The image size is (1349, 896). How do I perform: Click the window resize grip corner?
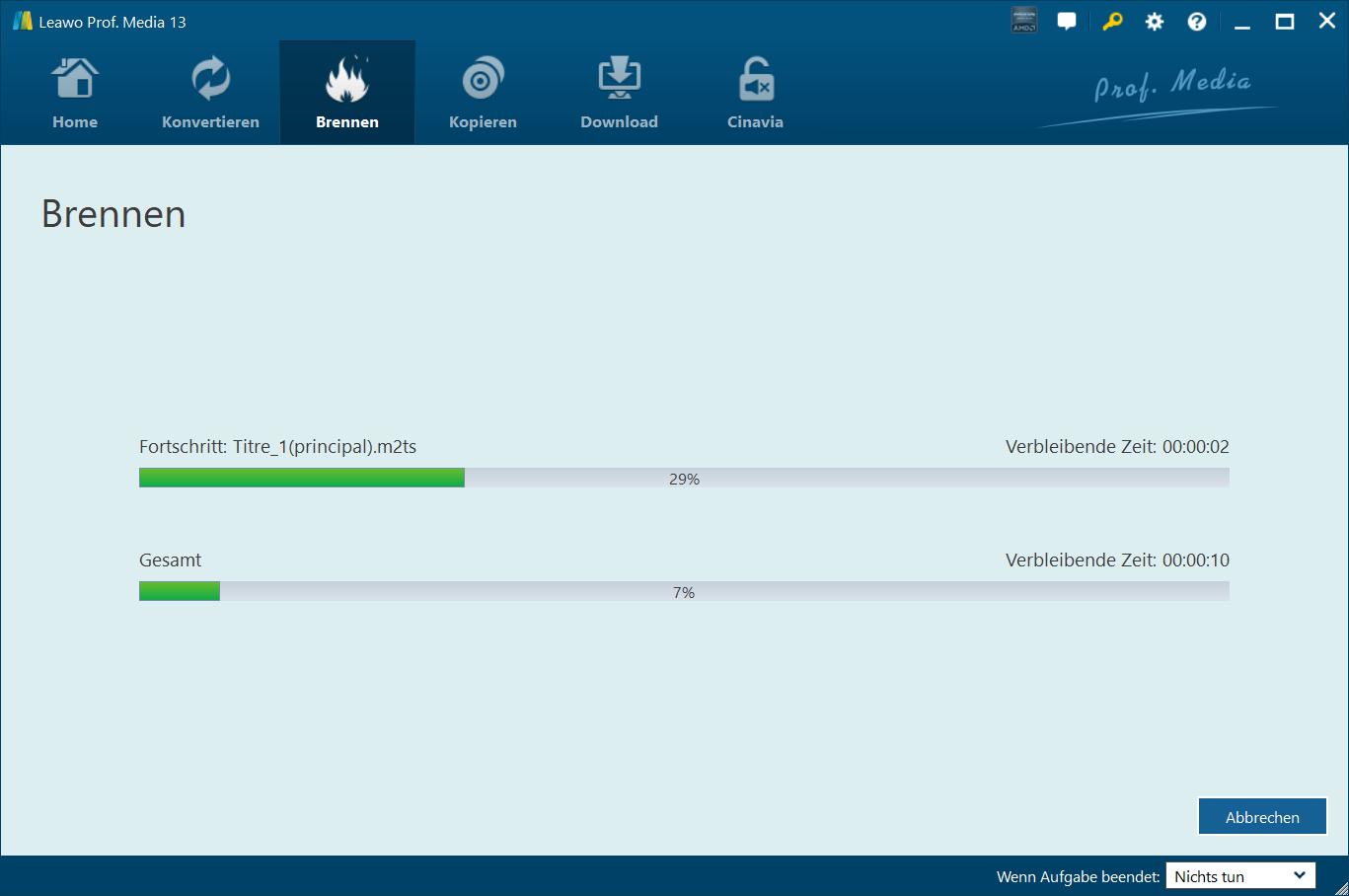[1341, 888]
